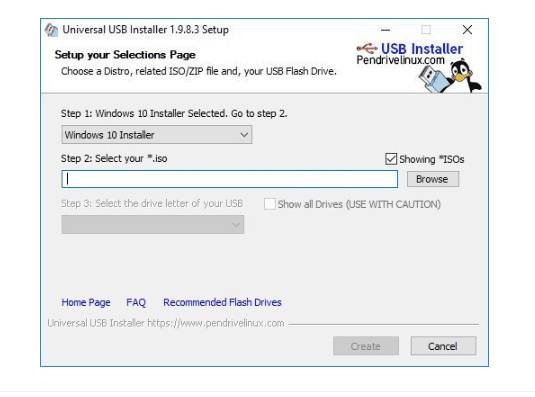The width and height of the screenshot is (535, 397).
Task: Click the ISO file path input field
Action: pos(229,179)
